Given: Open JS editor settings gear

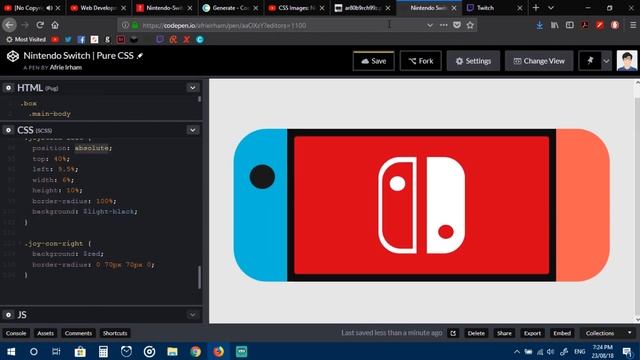Looking at the screenshot, I should [x=8, y=315].
